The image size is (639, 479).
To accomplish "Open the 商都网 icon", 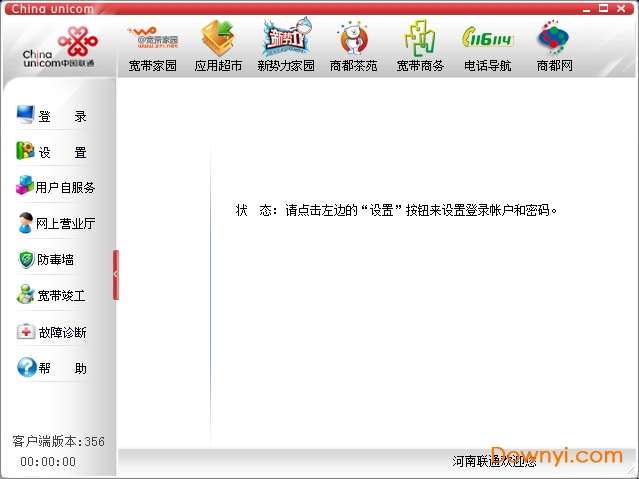I will 554,38.
